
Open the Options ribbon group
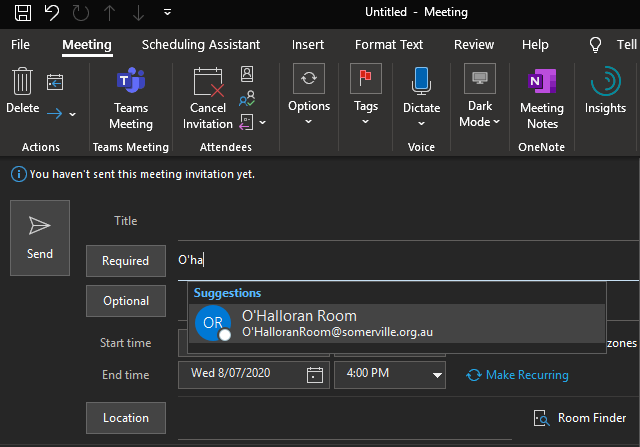[x=309, y=95]
